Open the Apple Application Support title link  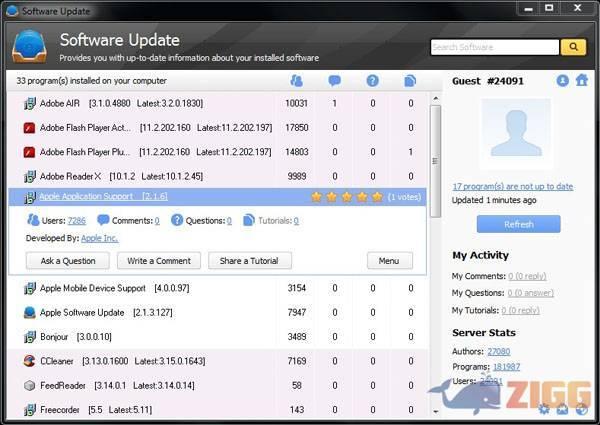[x=103, y=197]
